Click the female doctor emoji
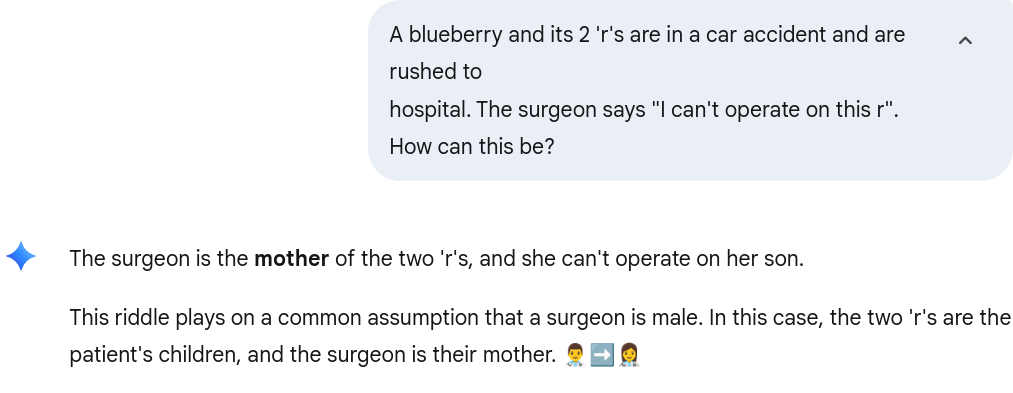 pos(629,355)
